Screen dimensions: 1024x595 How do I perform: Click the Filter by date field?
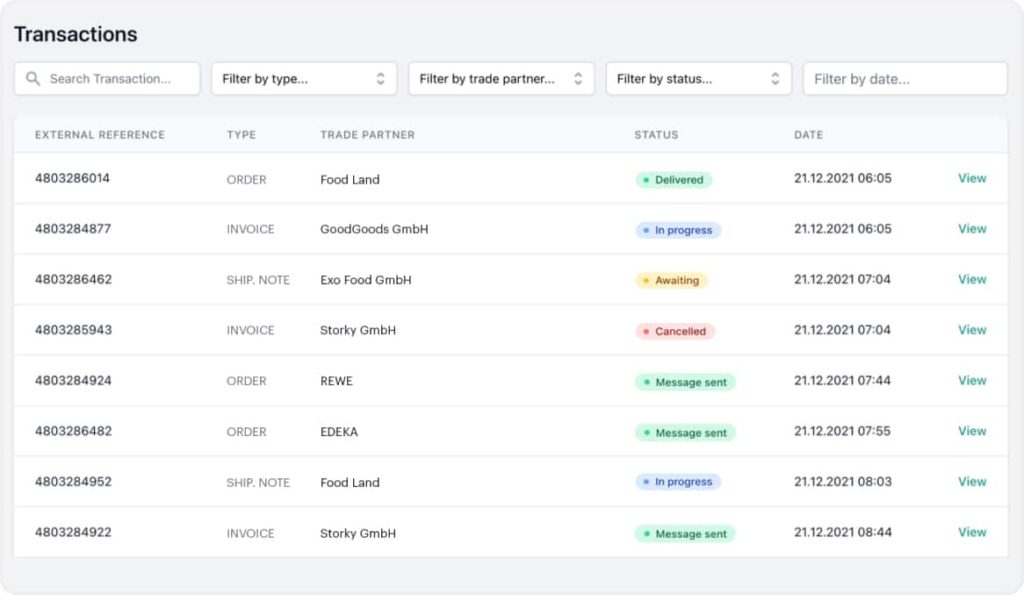[x=905, y=79]
